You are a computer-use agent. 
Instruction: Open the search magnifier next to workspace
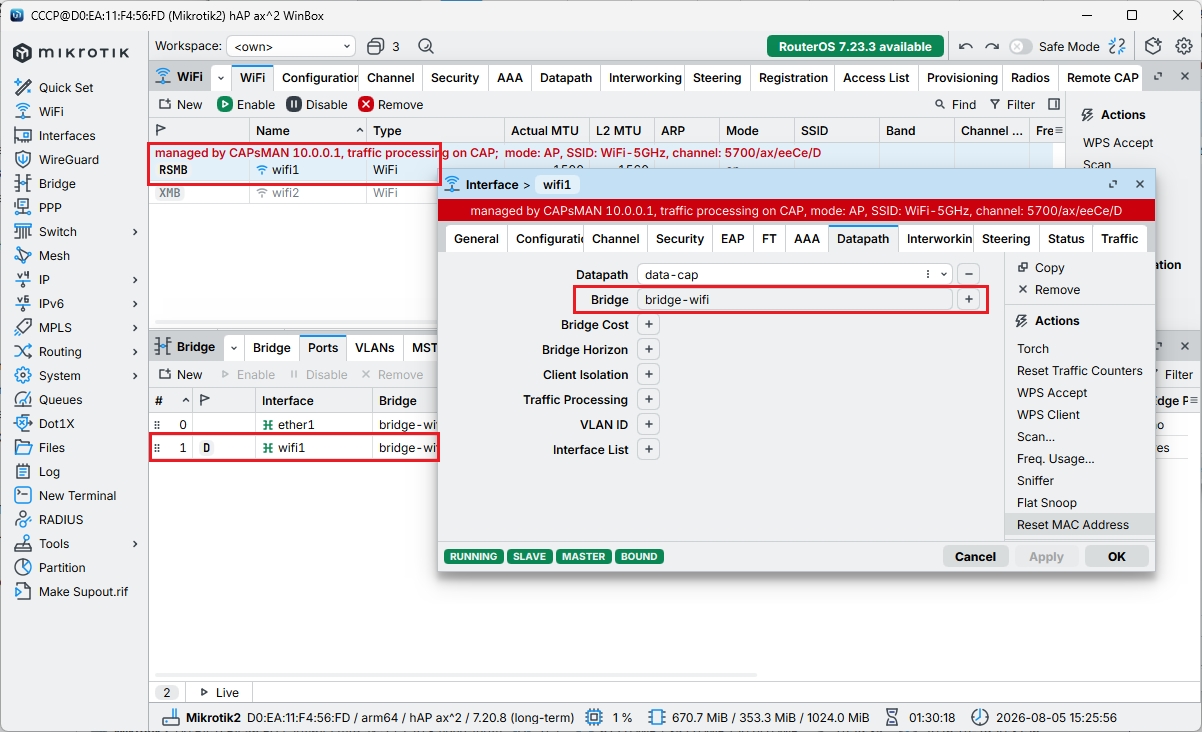pos(426,46)
